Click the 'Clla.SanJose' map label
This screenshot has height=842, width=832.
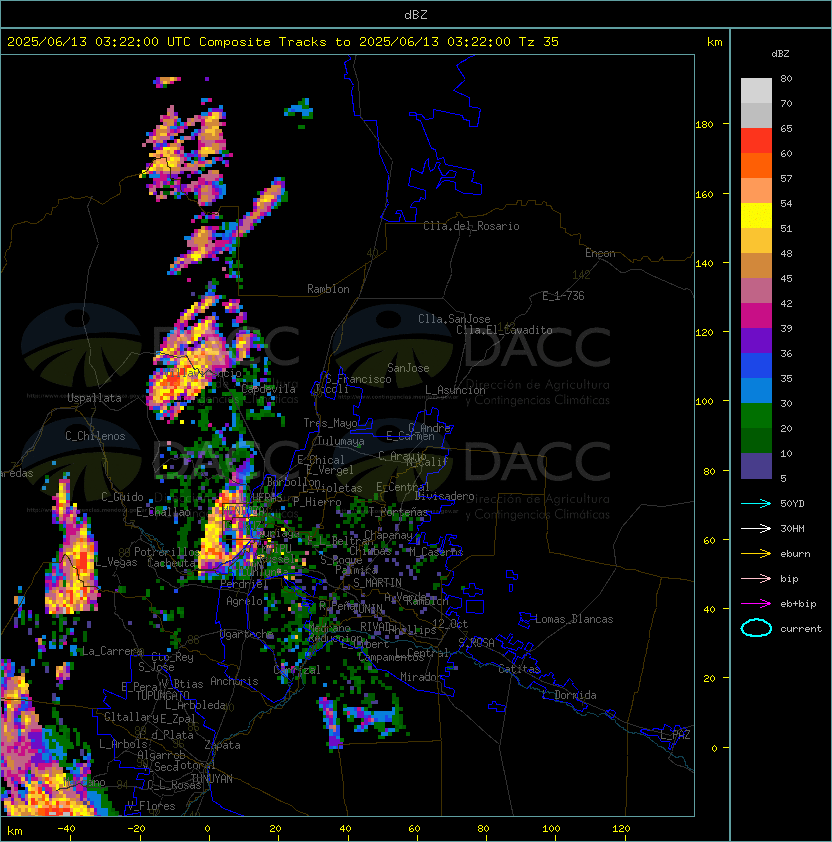pos(454,319)
